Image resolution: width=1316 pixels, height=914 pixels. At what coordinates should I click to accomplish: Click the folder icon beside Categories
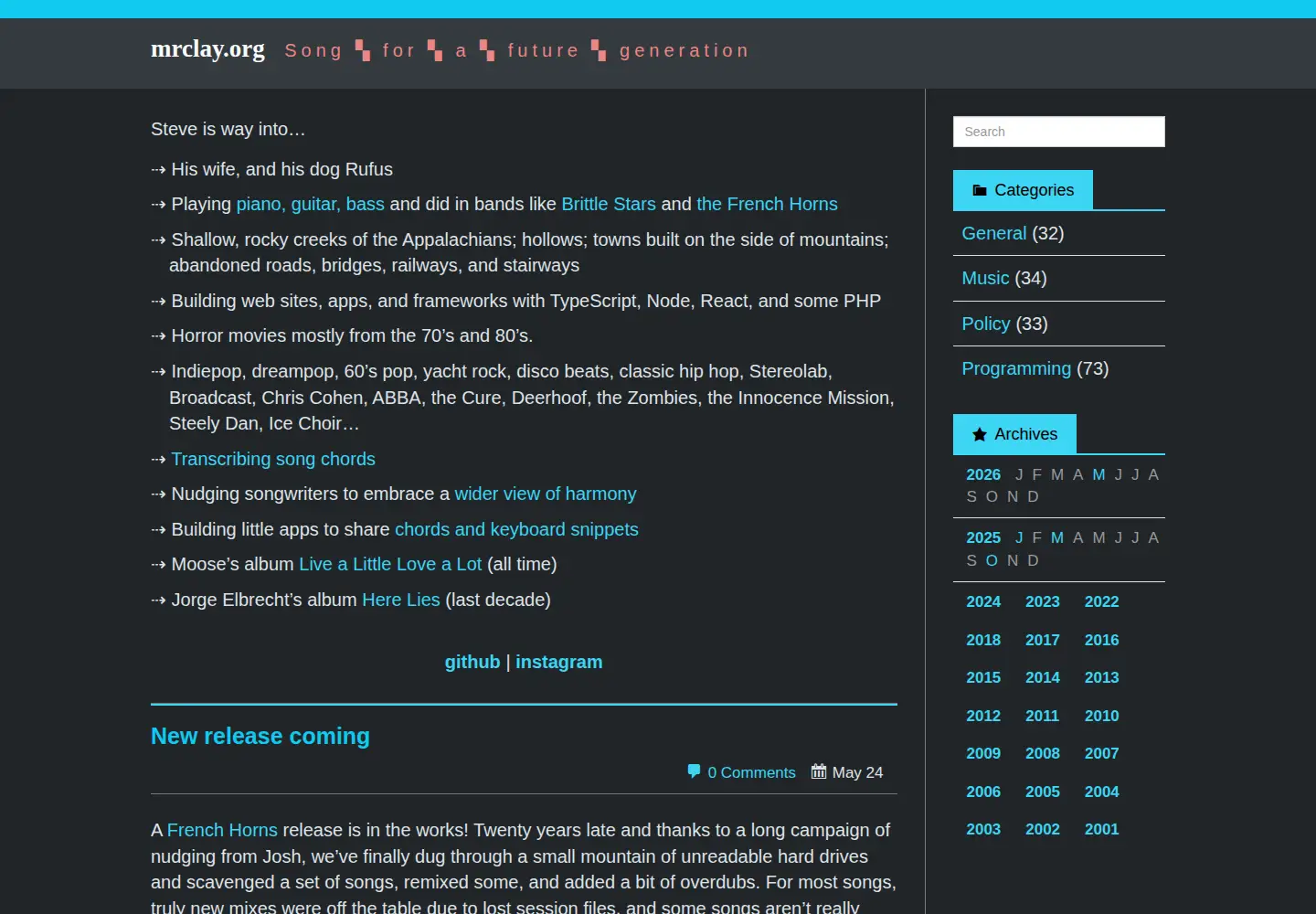980,190
